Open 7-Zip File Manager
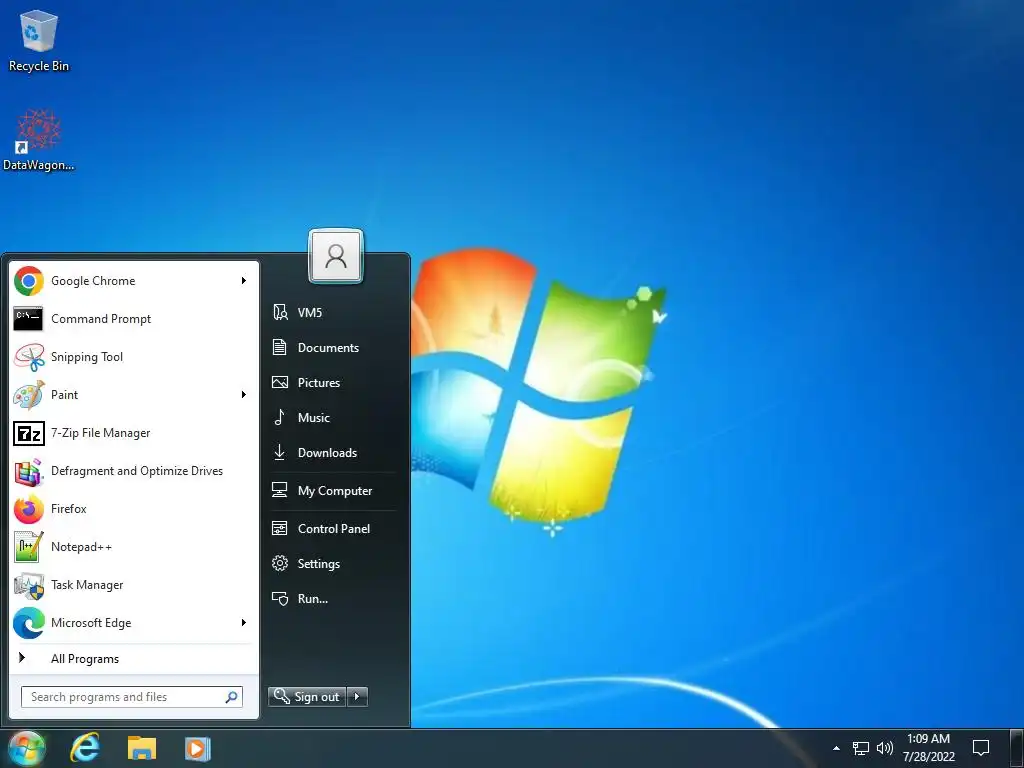Screen dimensions: 1024x768 (134, 432)
